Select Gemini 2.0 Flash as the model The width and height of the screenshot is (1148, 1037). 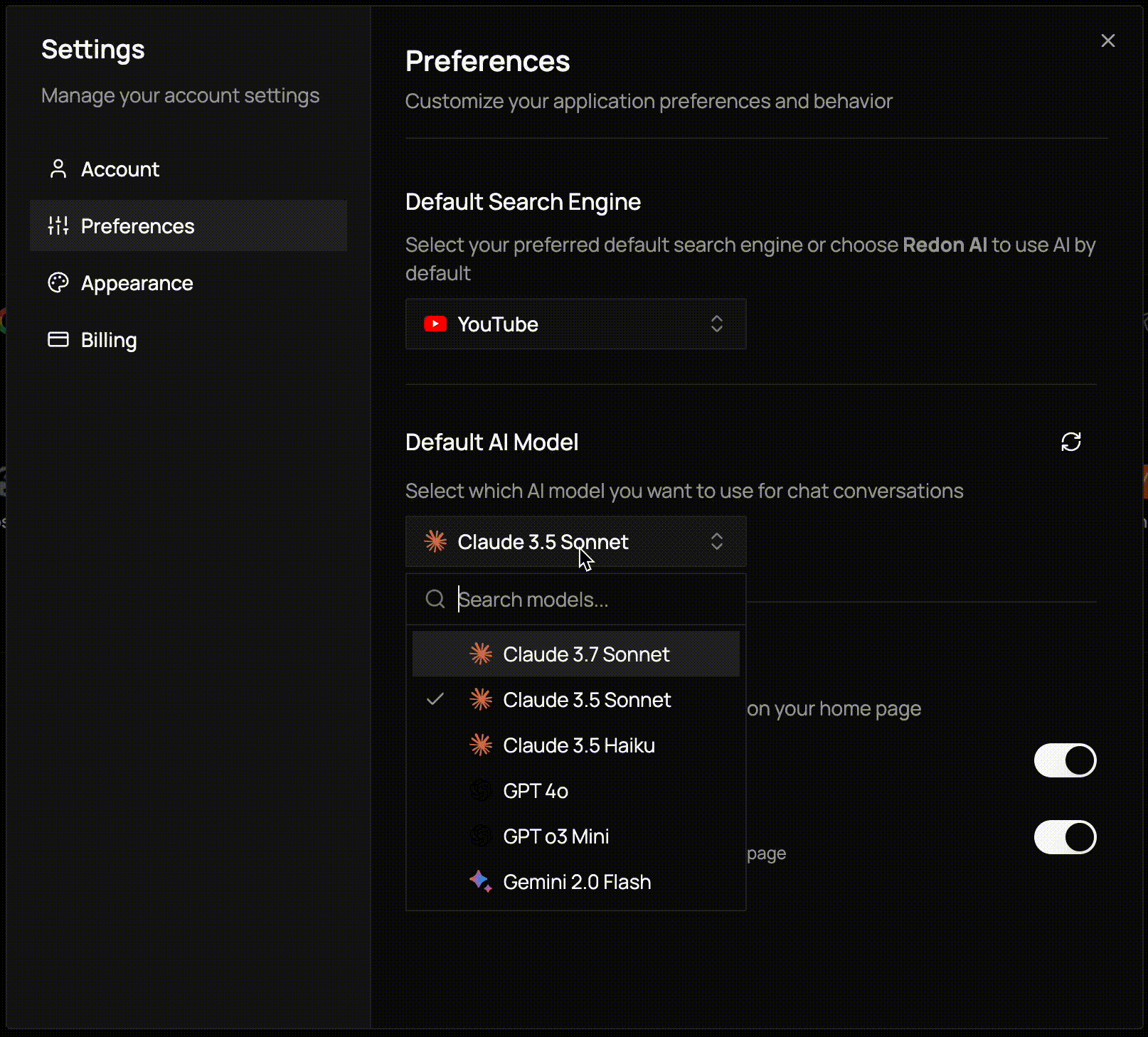click(x=578, y=881)
